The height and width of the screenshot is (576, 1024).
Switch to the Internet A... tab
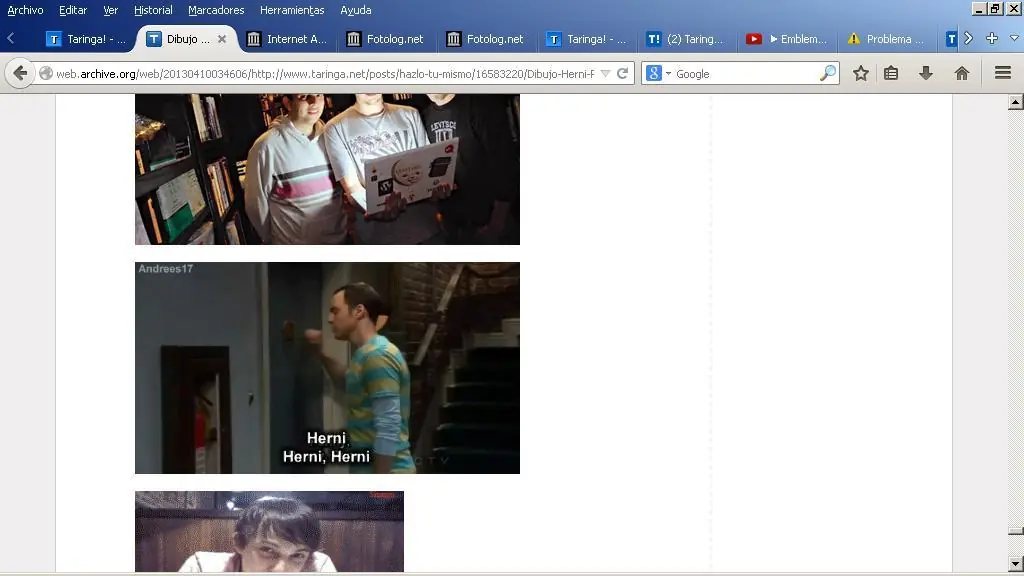[287, 39]
